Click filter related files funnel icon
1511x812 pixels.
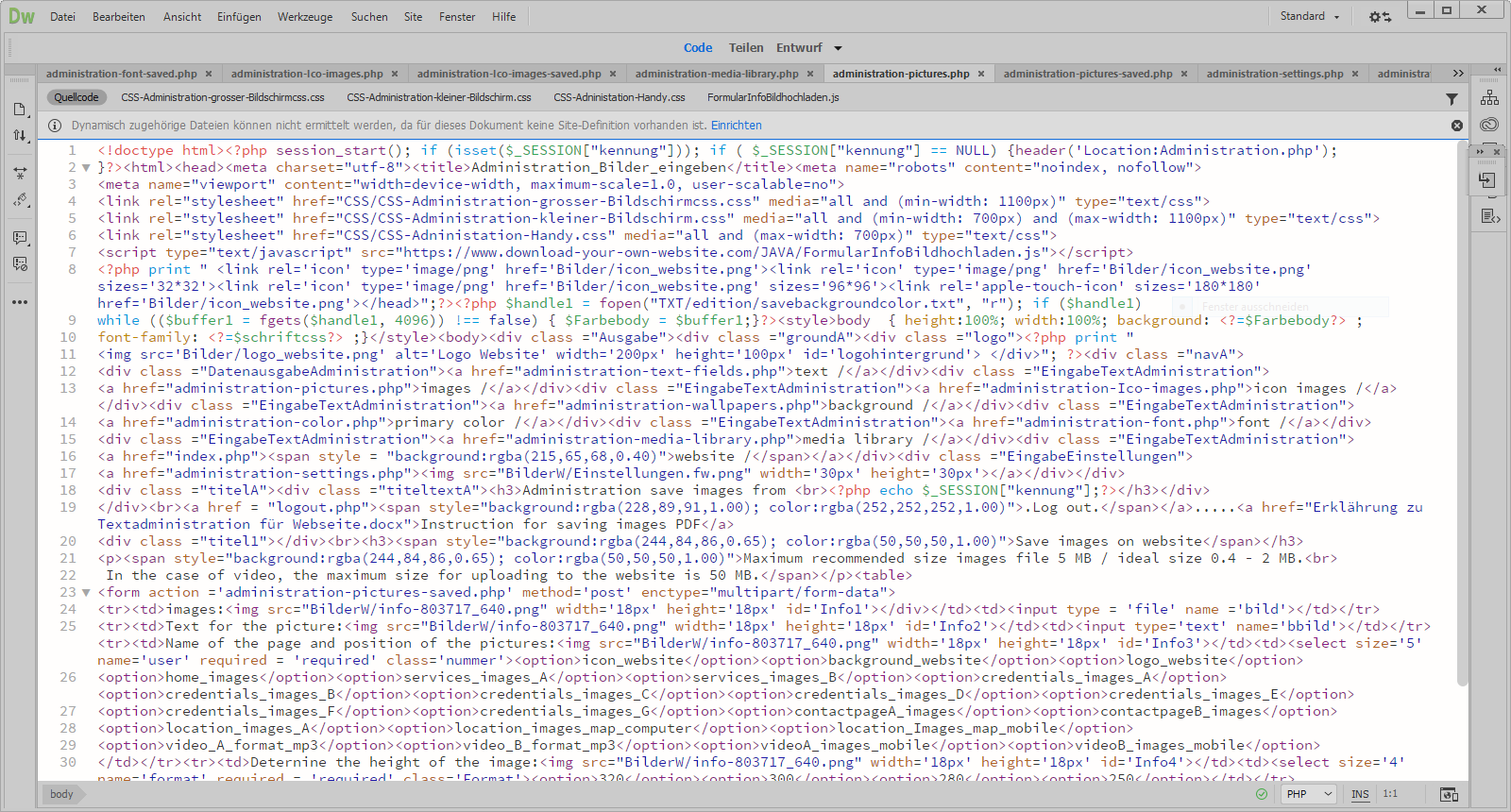[1452, 98]
